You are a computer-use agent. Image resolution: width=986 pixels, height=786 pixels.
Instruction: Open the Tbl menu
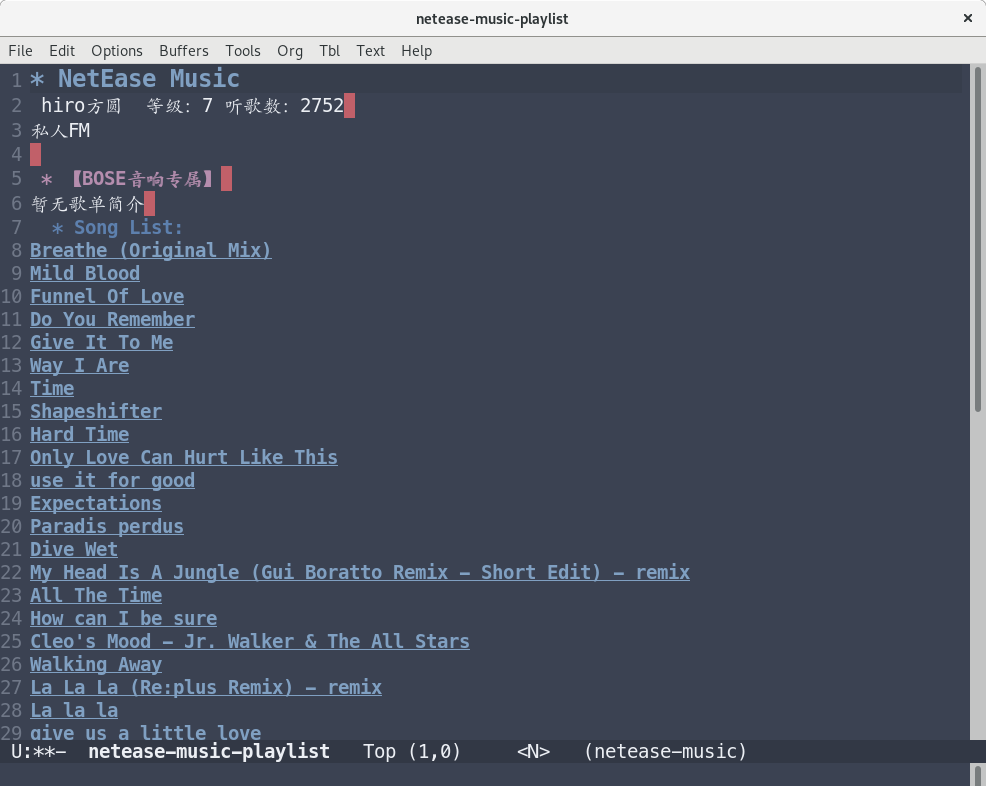coord(330,51)
